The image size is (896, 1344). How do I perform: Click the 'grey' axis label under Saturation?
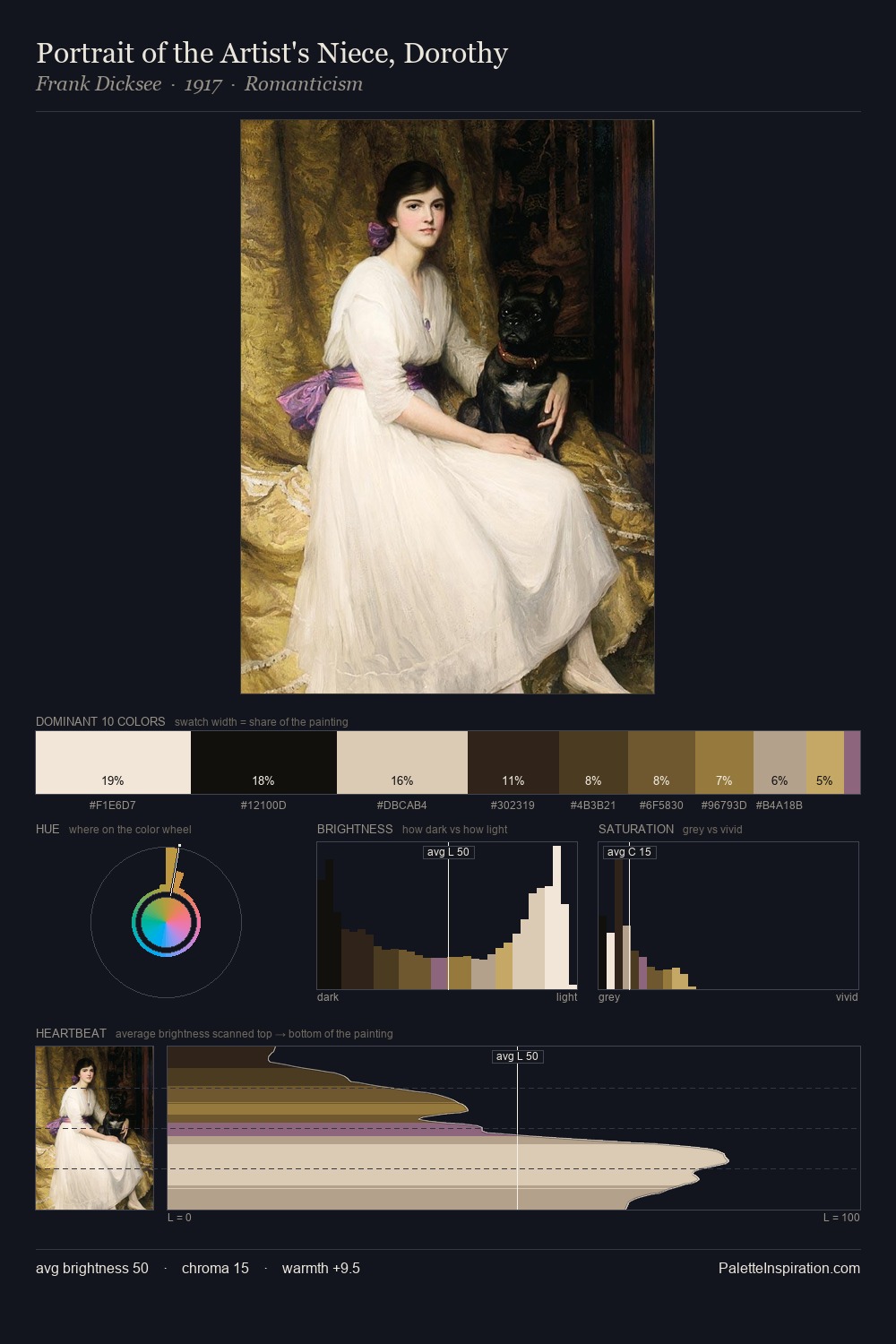pos(609,997)
